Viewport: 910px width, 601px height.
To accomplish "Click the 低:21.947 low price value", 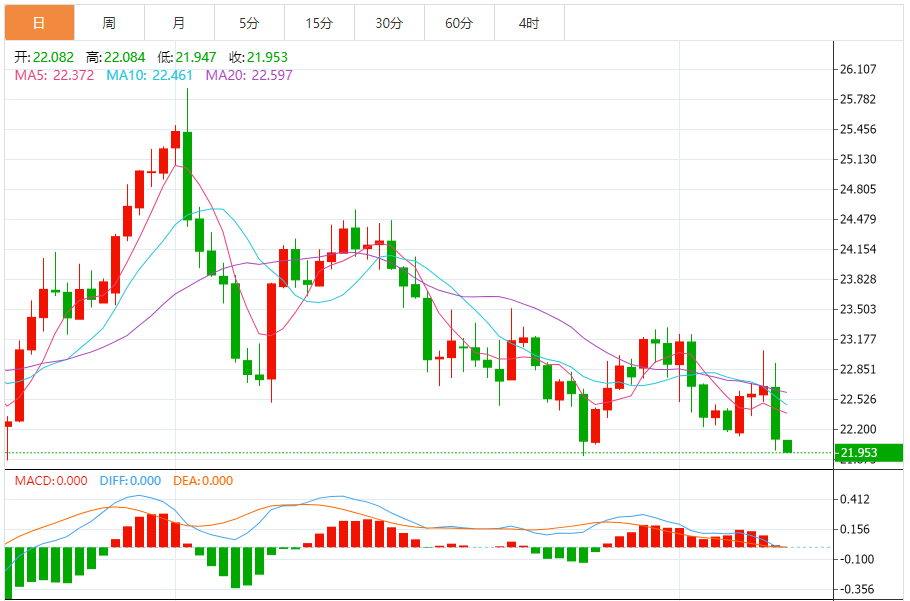I will click(x=187, y=57).
